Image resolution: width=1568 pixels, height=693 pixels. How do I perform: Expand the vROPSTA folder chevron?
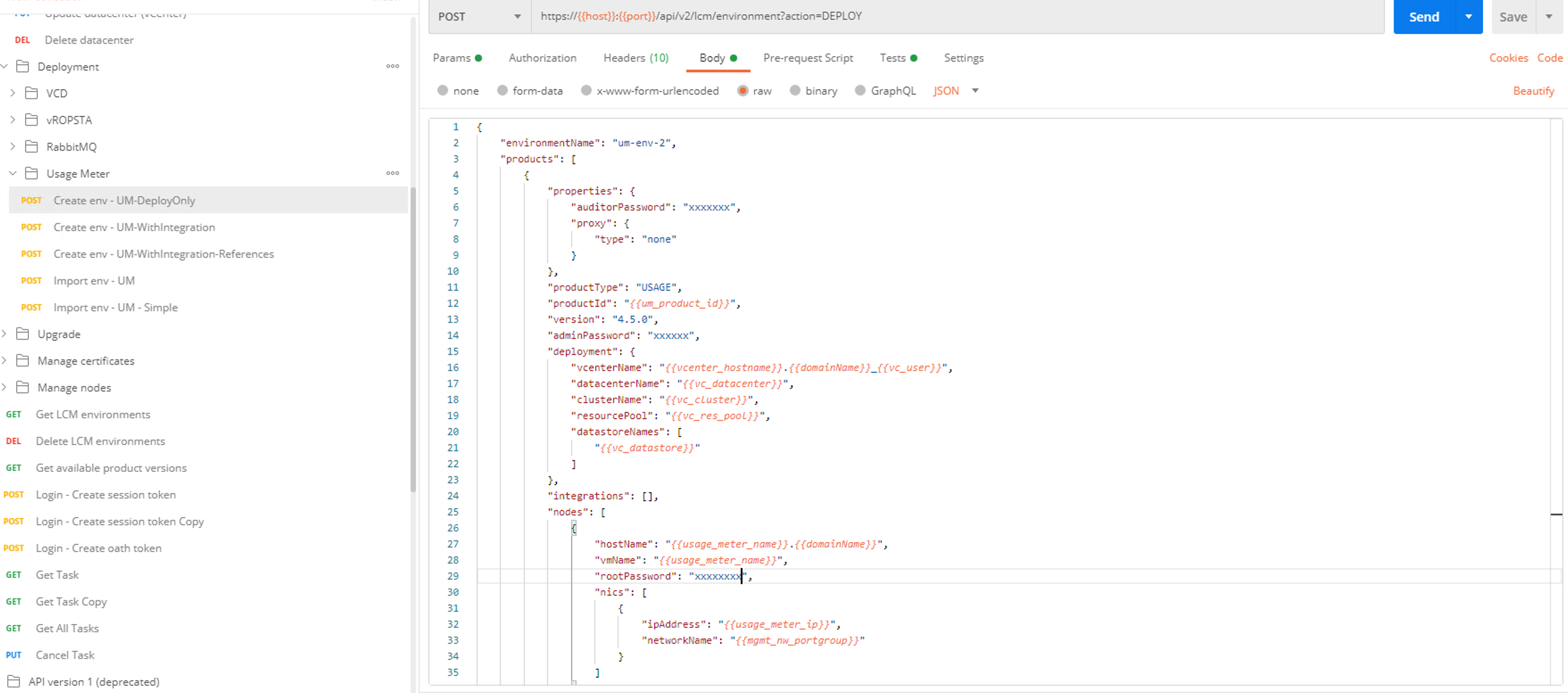[13, 120]
